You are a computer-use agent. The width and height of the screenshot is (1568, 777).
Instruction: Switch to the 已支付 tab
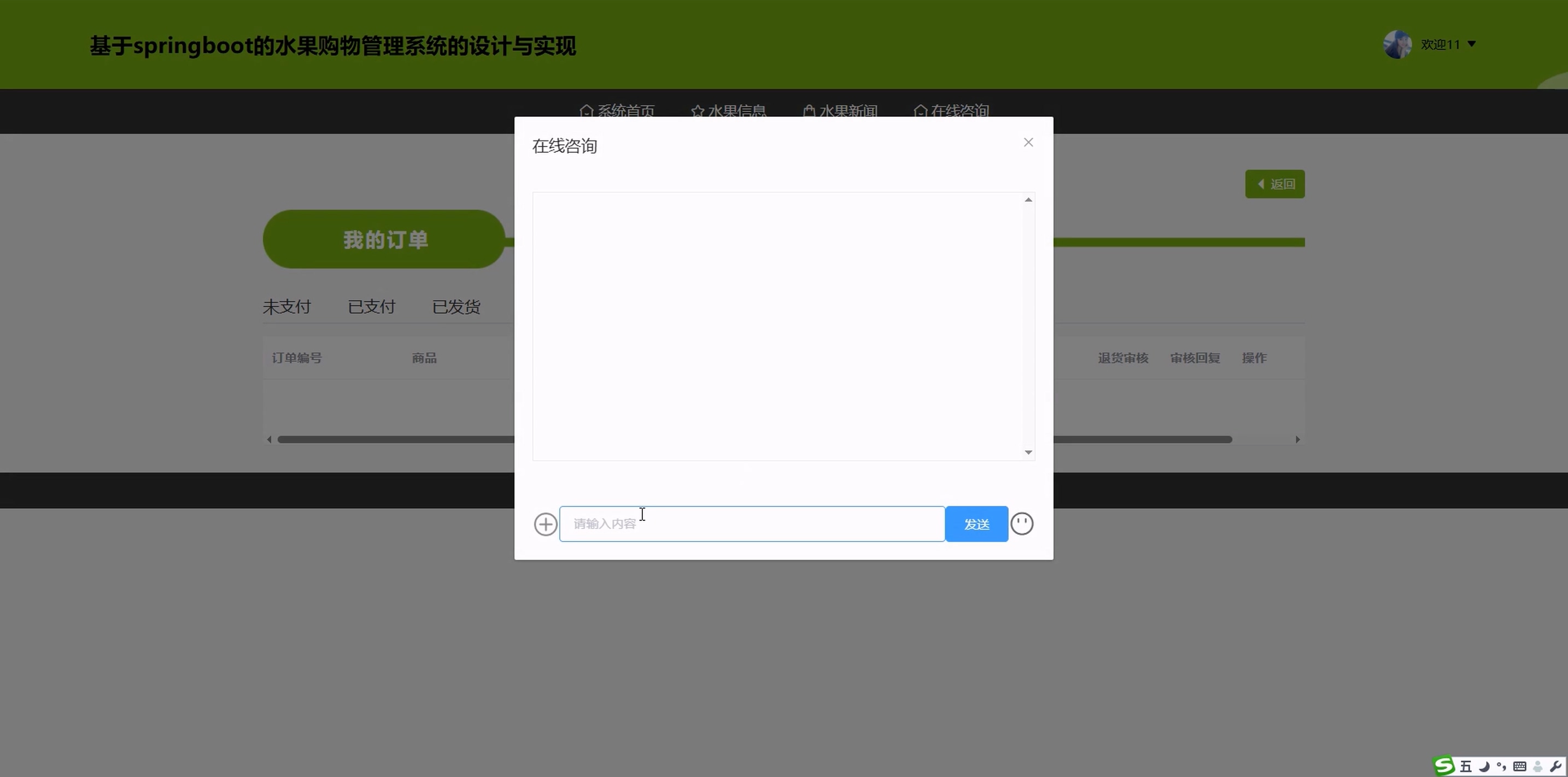tap(371, 307)
